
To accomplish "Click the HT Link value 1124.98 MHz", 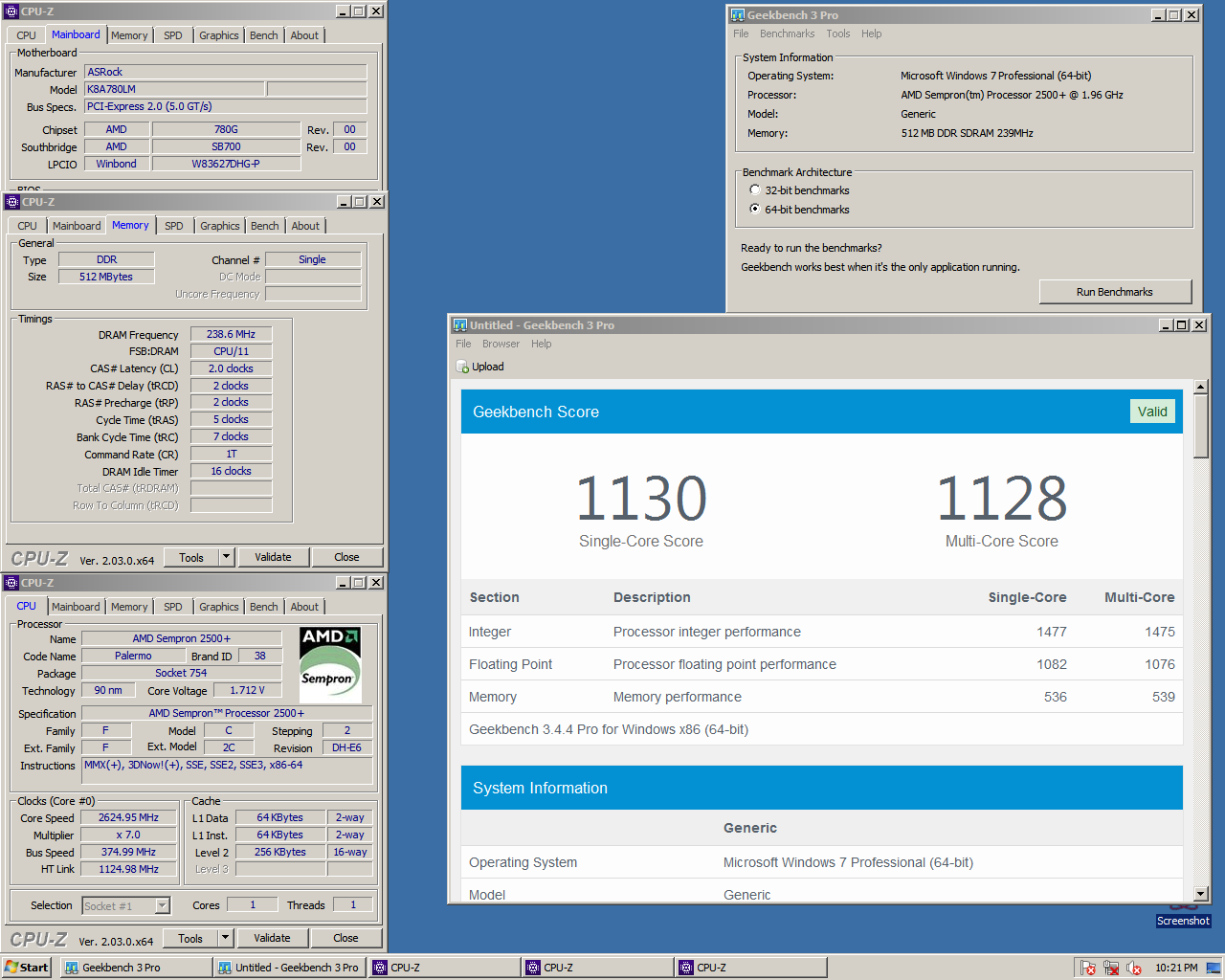I will tap(128, 869).
